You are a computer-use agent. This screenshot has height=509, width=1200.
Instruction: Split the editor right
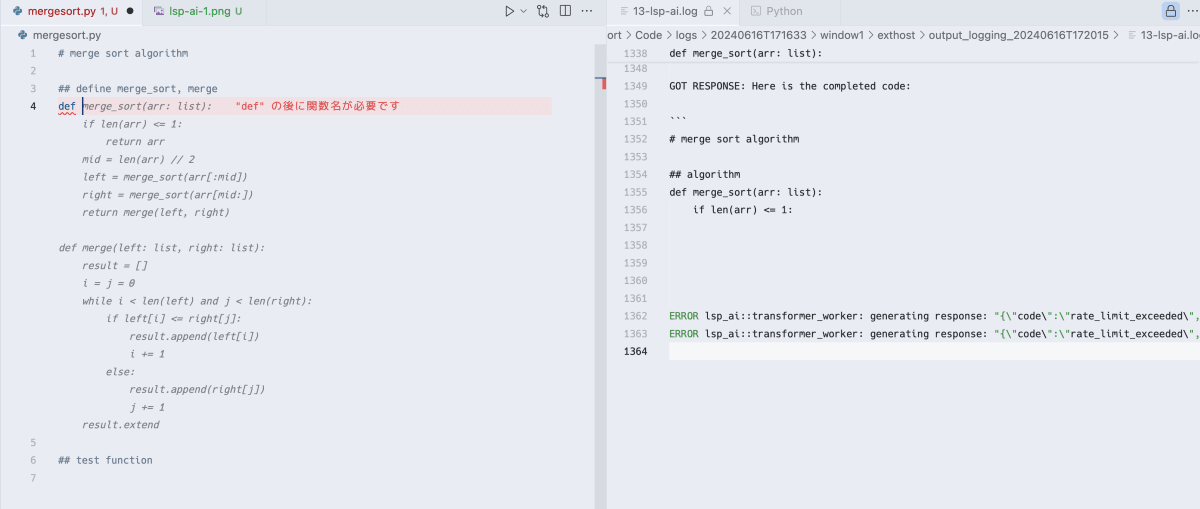click(x=565, y=11)
